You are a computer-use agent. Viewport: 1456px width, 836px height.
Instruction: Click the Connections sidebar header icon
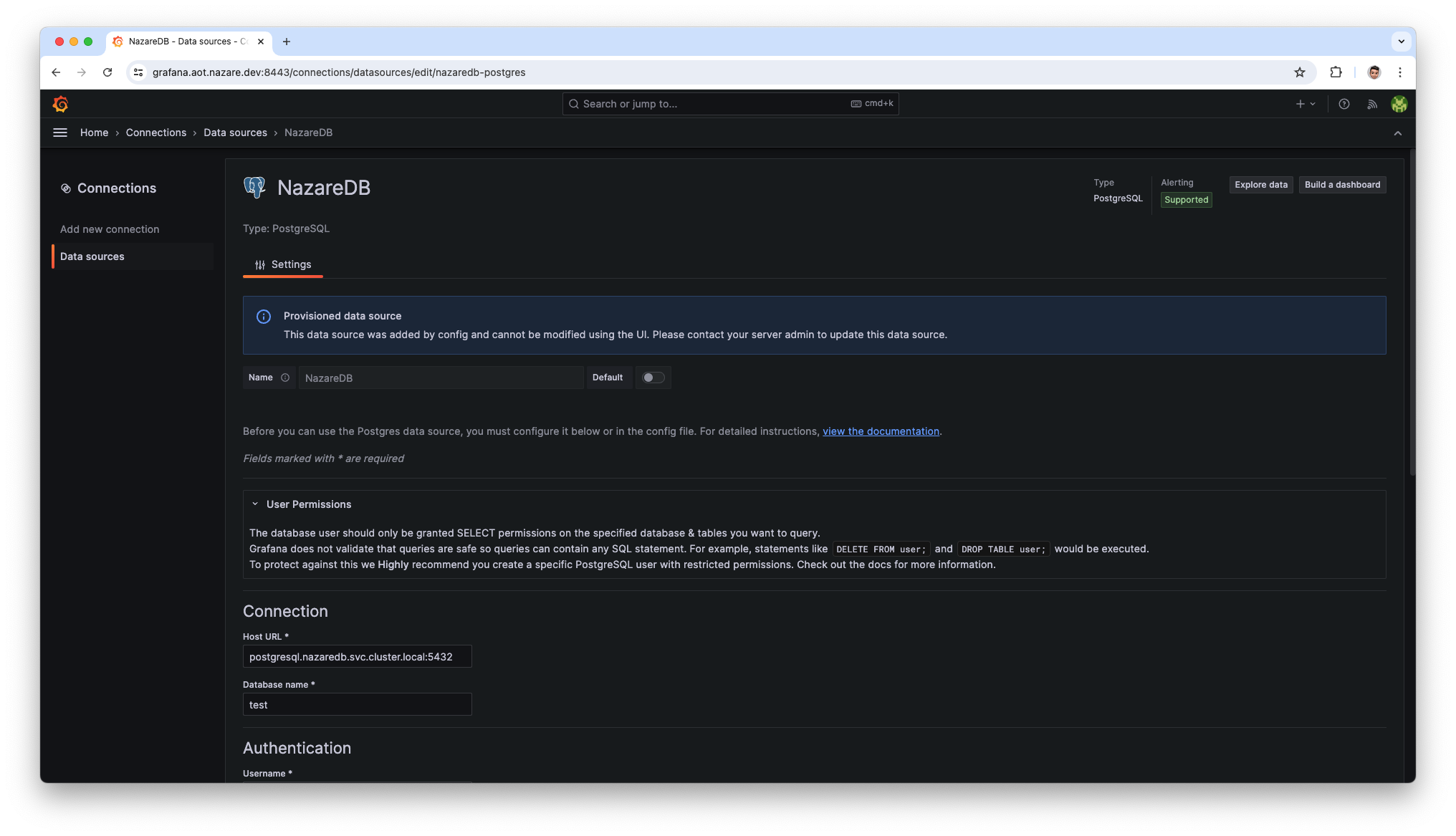(66, 188)
